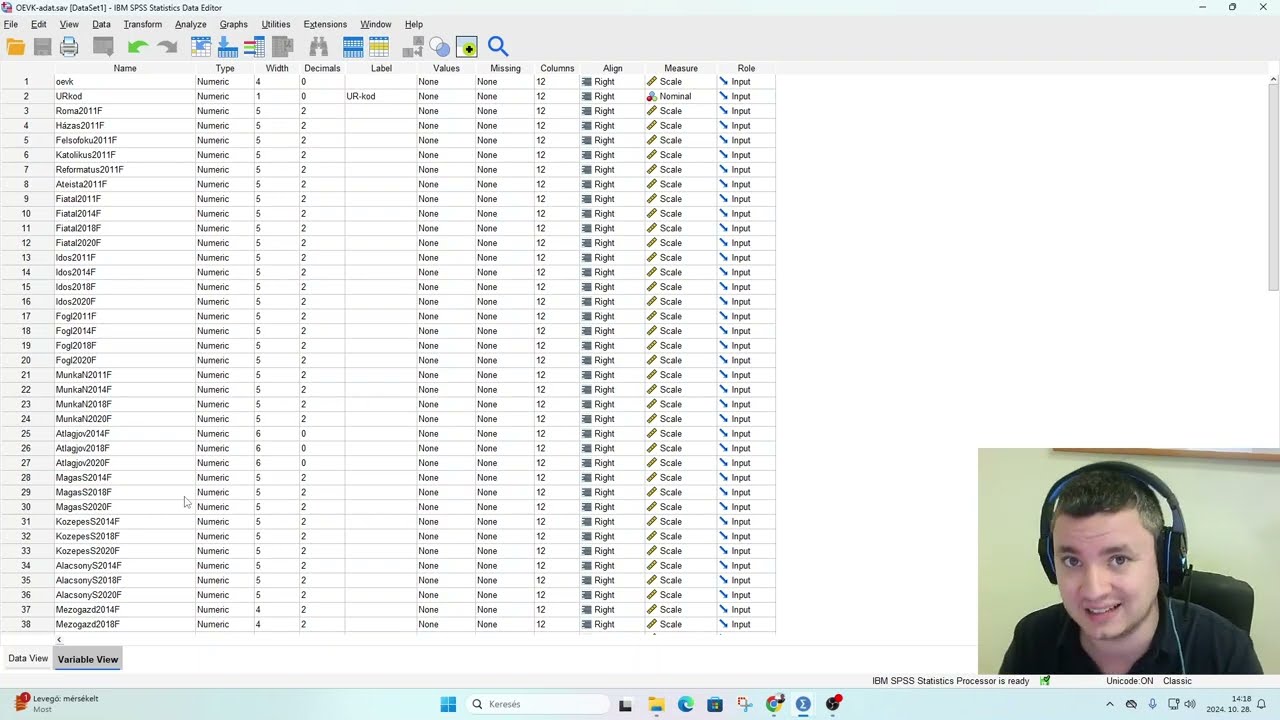Click the Decimals column header
This screenshot has width=1280, height=720.
click(x=322, y=68)
